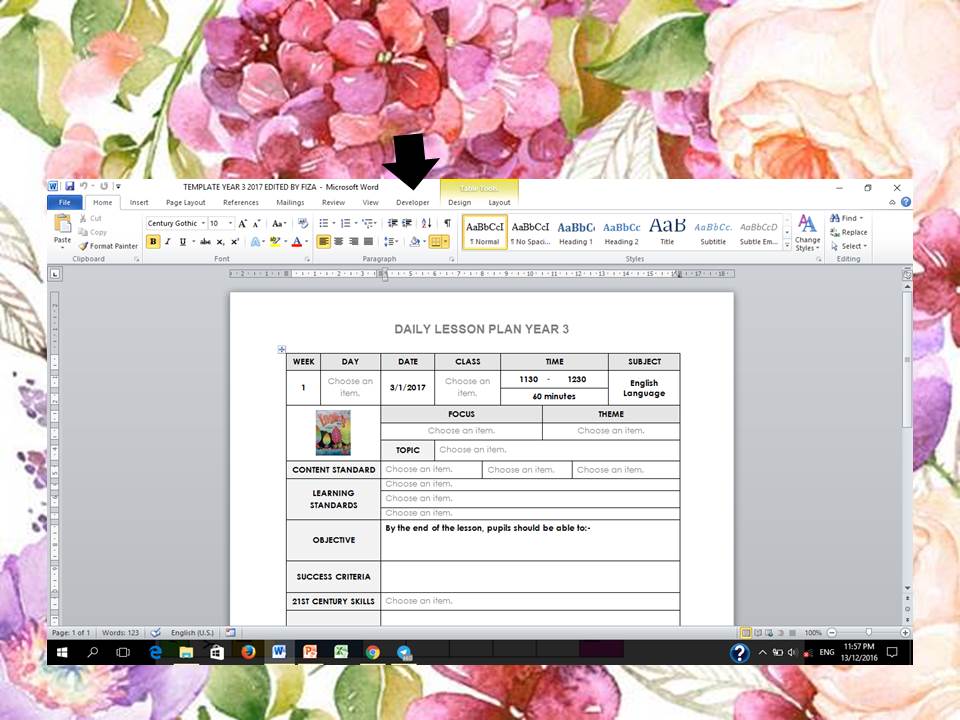Expand the Bullets list dropdown

pos(332,223)
